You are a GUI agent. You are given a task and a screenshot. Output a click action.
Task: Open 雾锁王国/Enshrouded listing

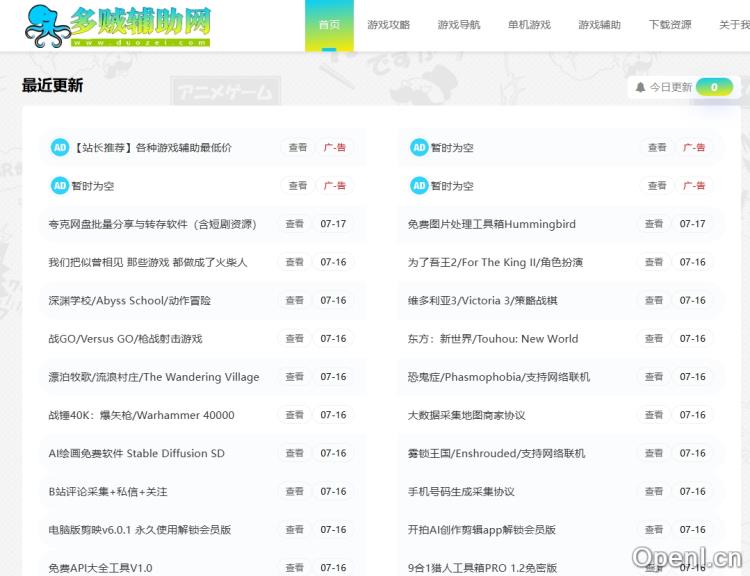tap(496, 453)
